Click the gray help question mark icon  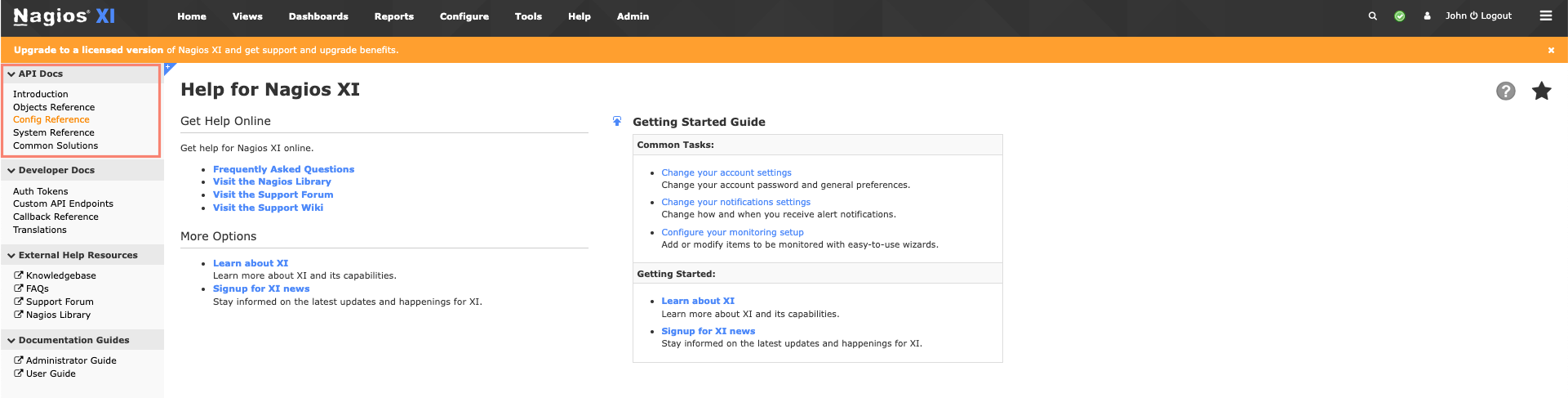point(1505,91)
